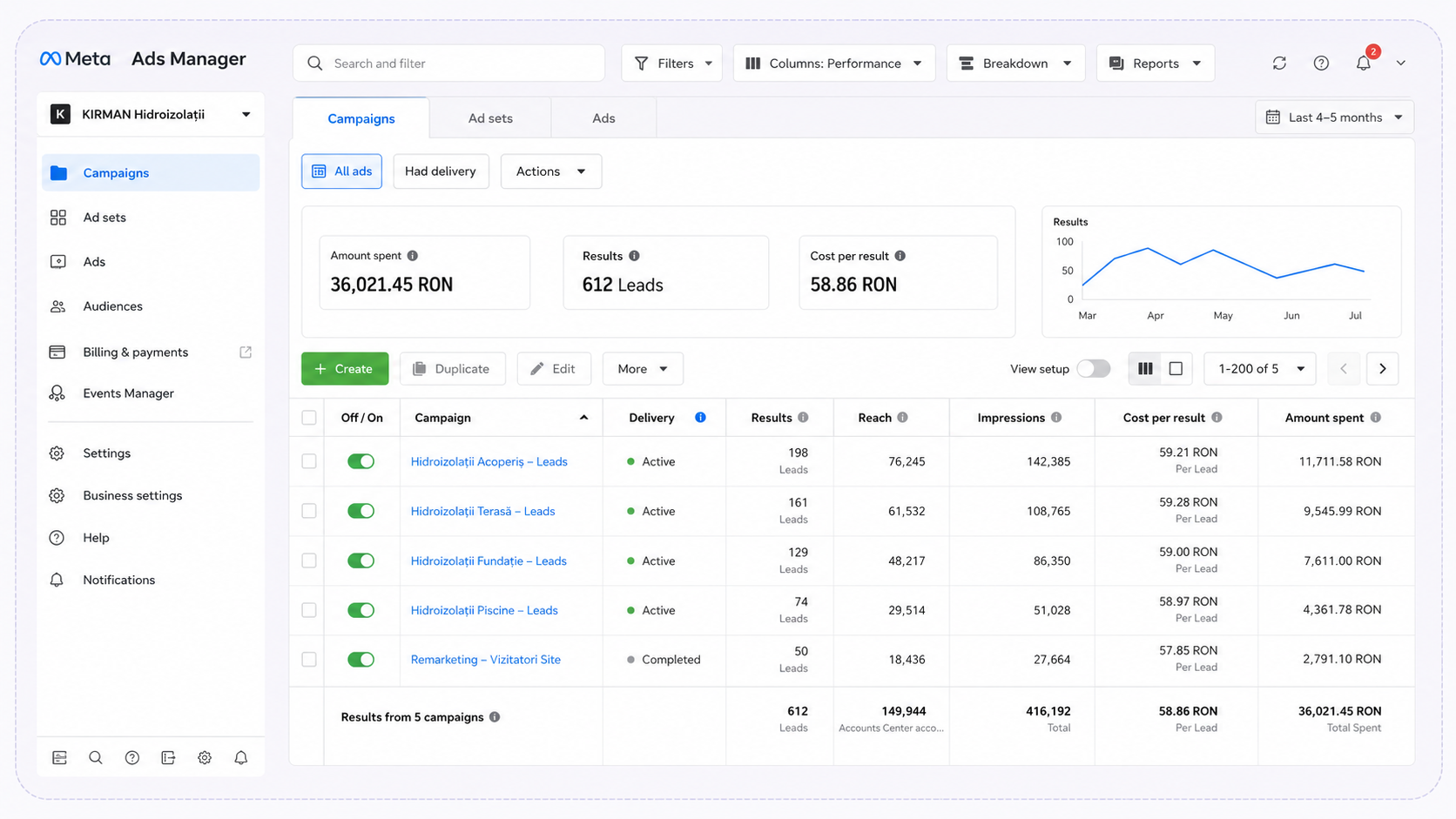Open the Actions dropdown

(551, 171)
